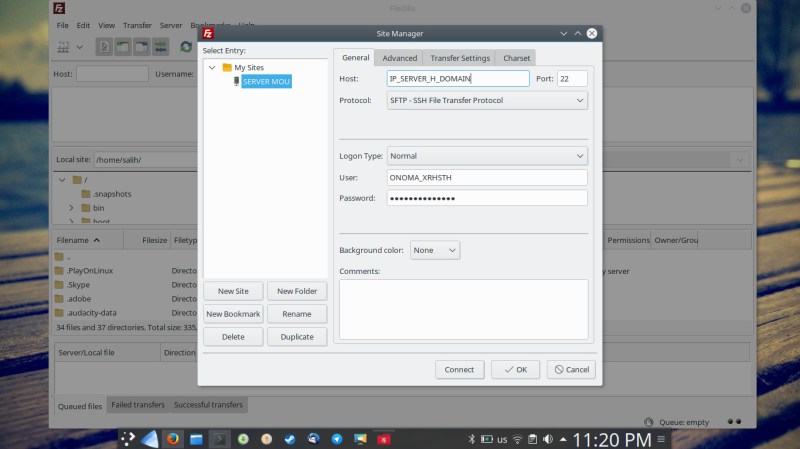The image size is (800, 449).
Task: Open Steam from the taskbar
Action: coord(290,439)
